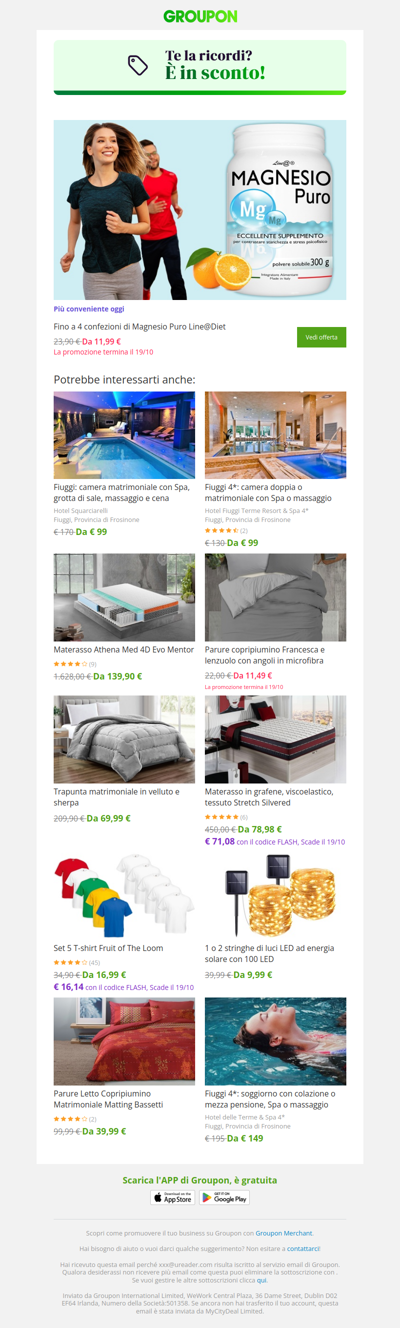The height and width of the screenshot is (1328, 400).
Task: Click the price tag icon in the banner
Action: pos(138,66)
